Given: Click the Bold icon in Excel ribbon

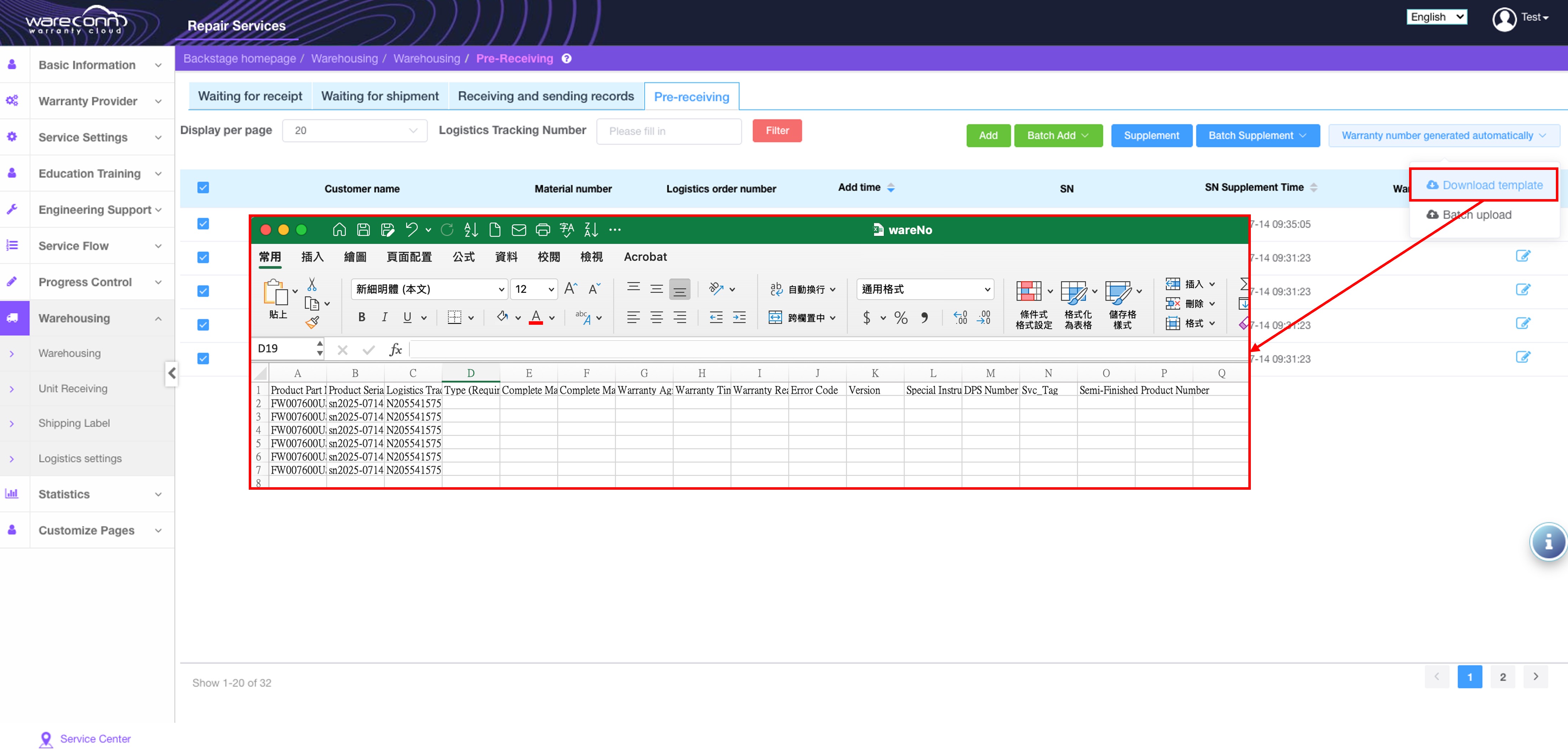Looking at the screenshot, I should click(362, 317).
